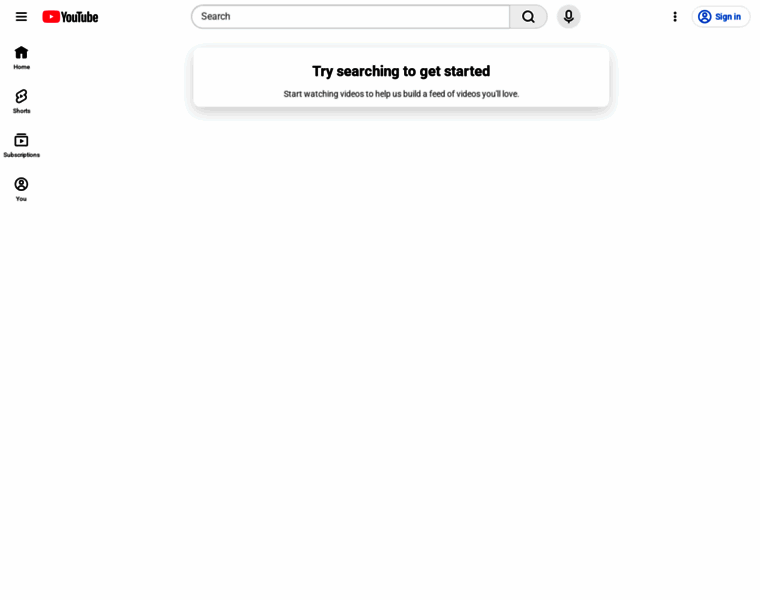
Task: Click the You label text
Action: click(21, 199)
